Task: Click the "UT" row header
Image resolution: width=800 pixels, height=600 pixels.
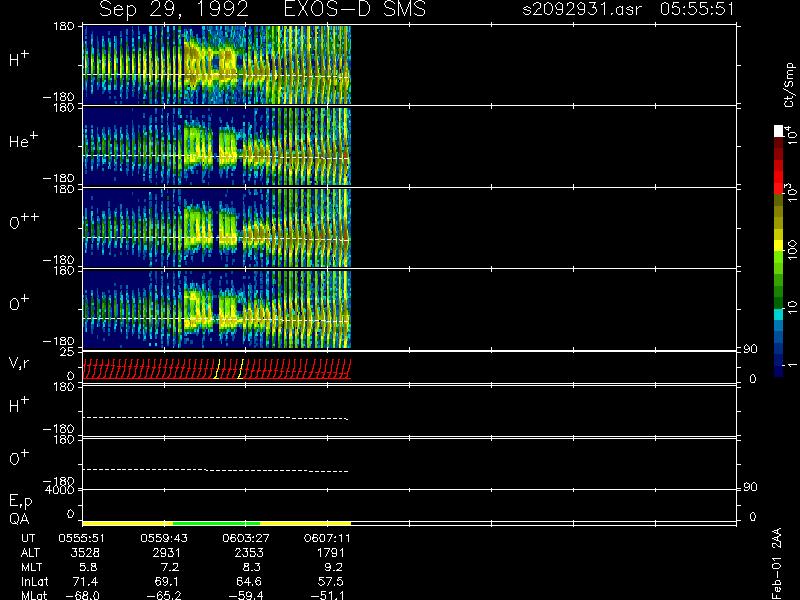Action: pos(28,538)
